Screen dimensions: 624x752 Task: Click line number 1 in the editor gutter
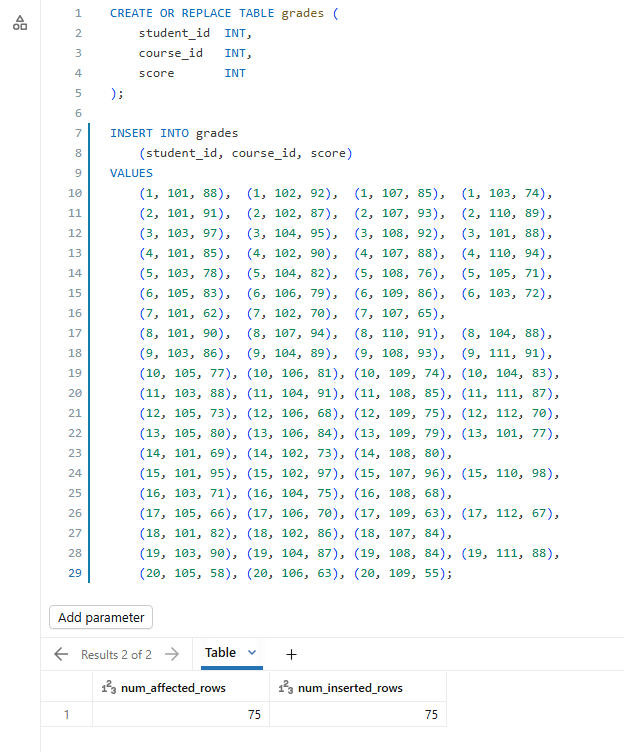click(78, 13)
